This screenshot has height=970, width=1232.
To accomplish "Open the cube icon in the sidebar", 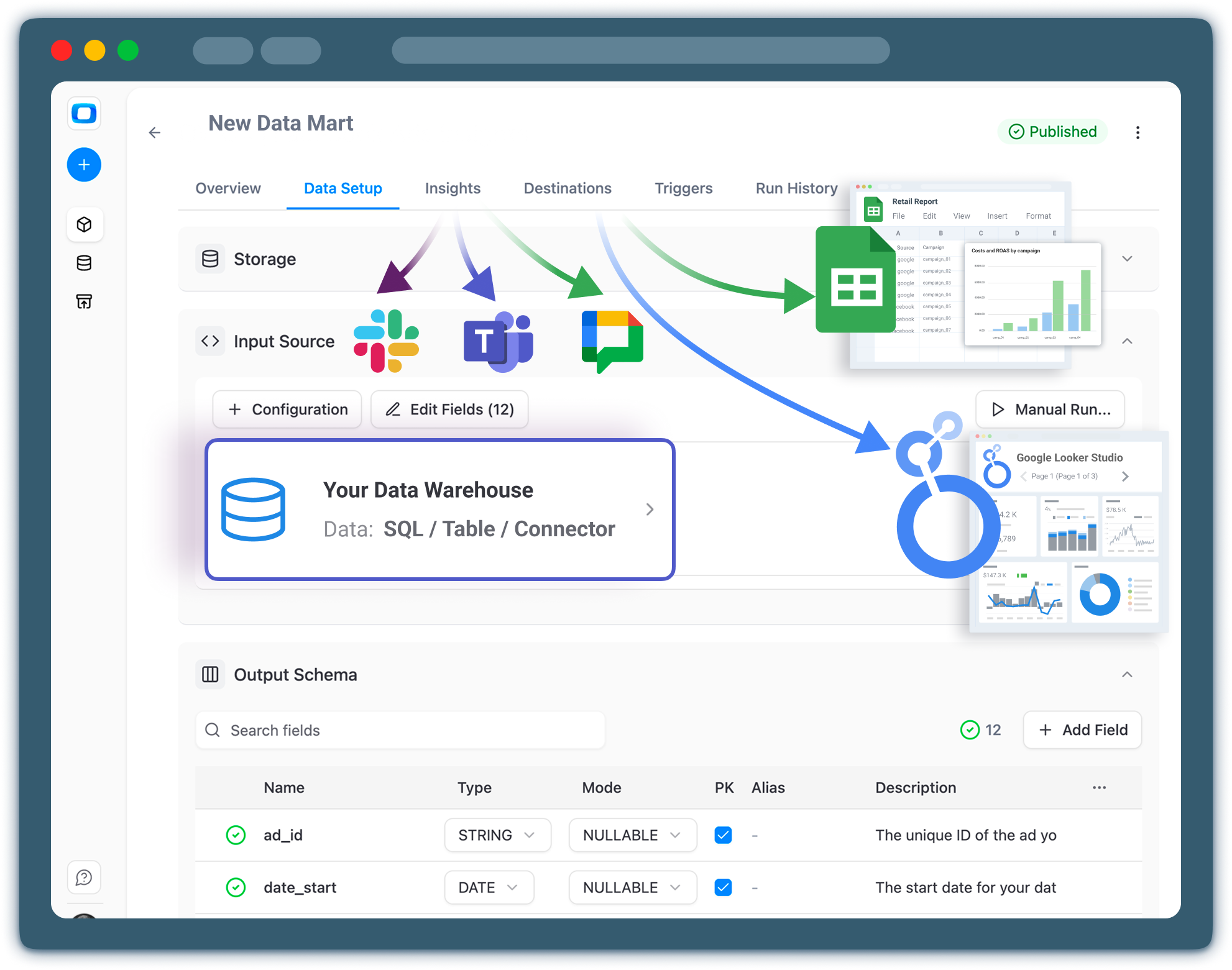I will point(84,224).
